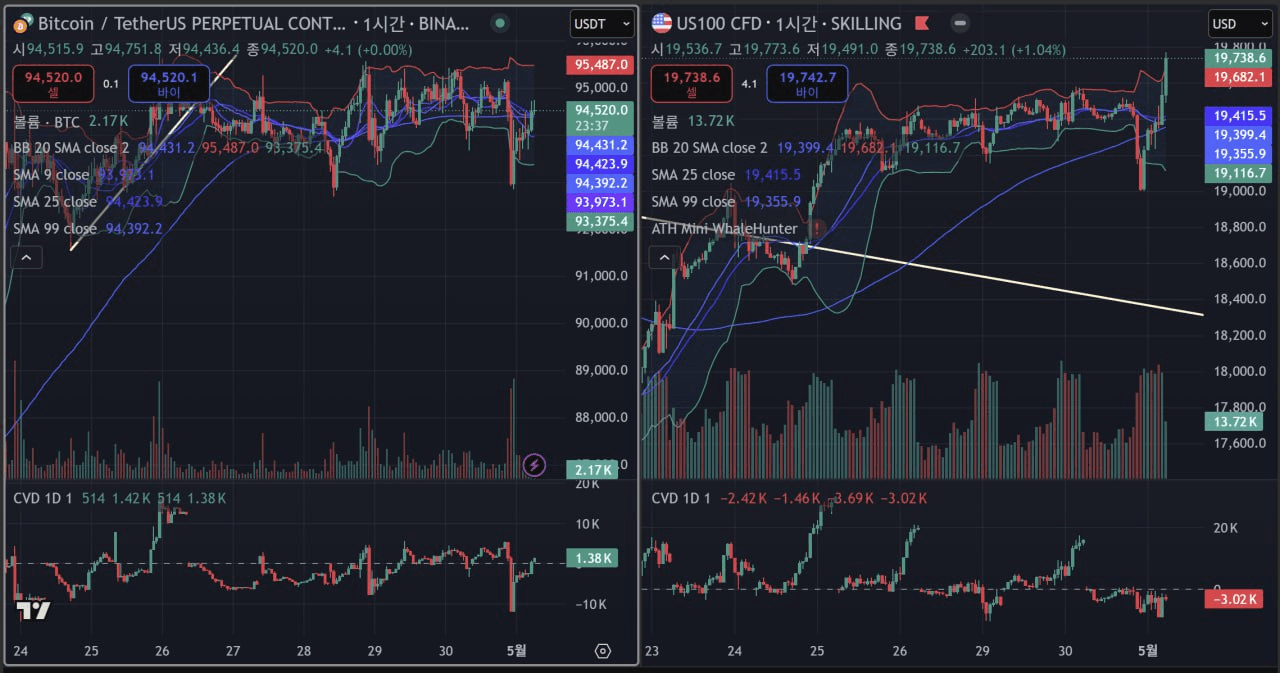The image size is (1280, 673).
Task: Click date label 28 on Bitcoin time axis
Action: pyautogui.click(x=304, y=650)
